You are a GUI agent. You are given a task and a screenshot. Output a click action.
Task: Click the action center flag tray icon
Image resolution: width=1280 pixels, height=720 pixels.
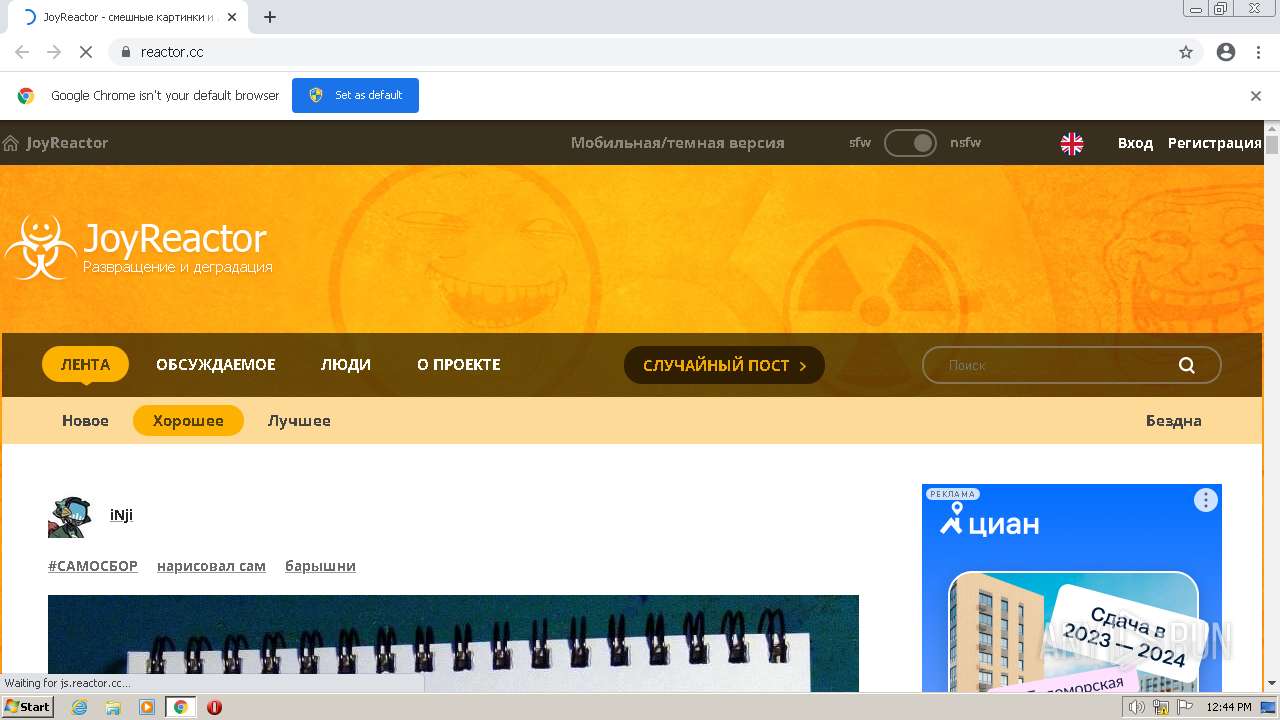tap(1184, 707)
